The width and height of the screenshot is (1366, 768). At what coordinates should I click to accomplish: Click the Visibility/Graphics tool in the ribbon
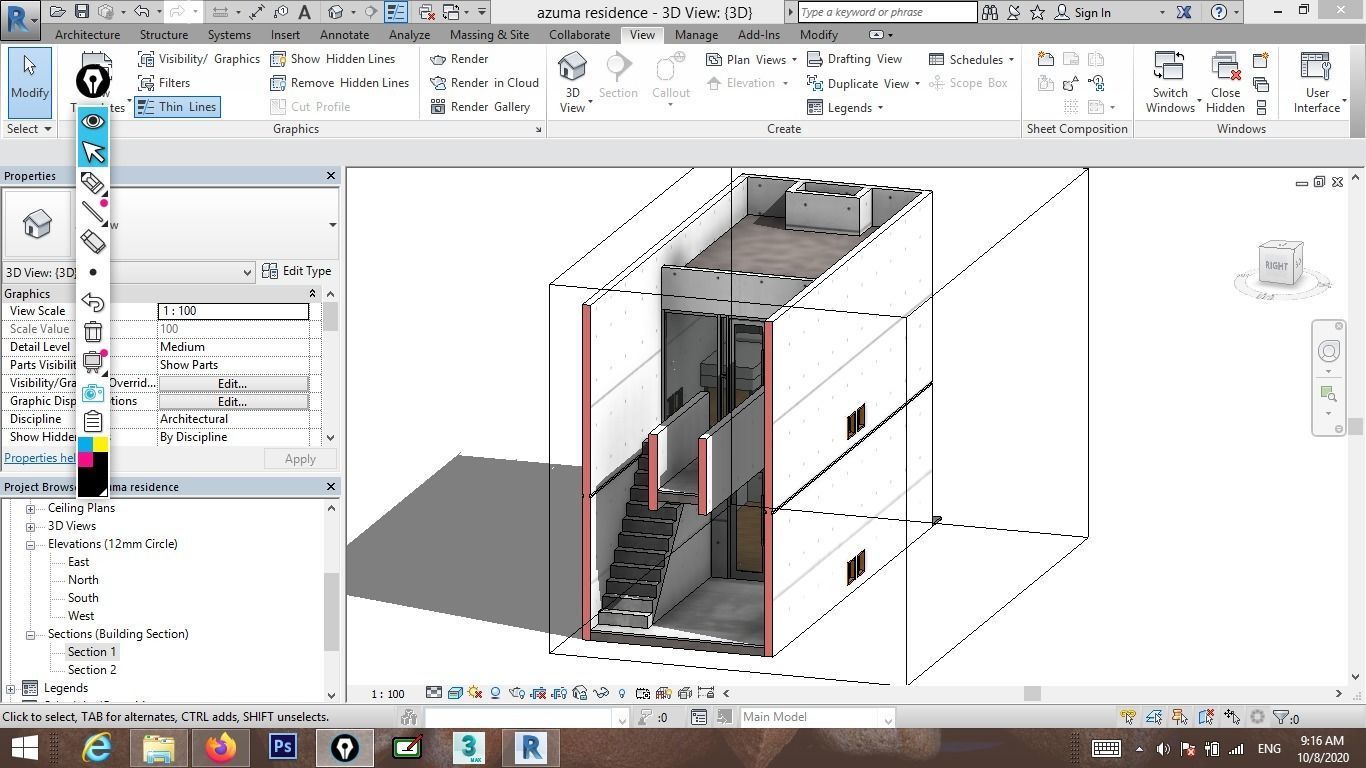(x=199, y=59)
